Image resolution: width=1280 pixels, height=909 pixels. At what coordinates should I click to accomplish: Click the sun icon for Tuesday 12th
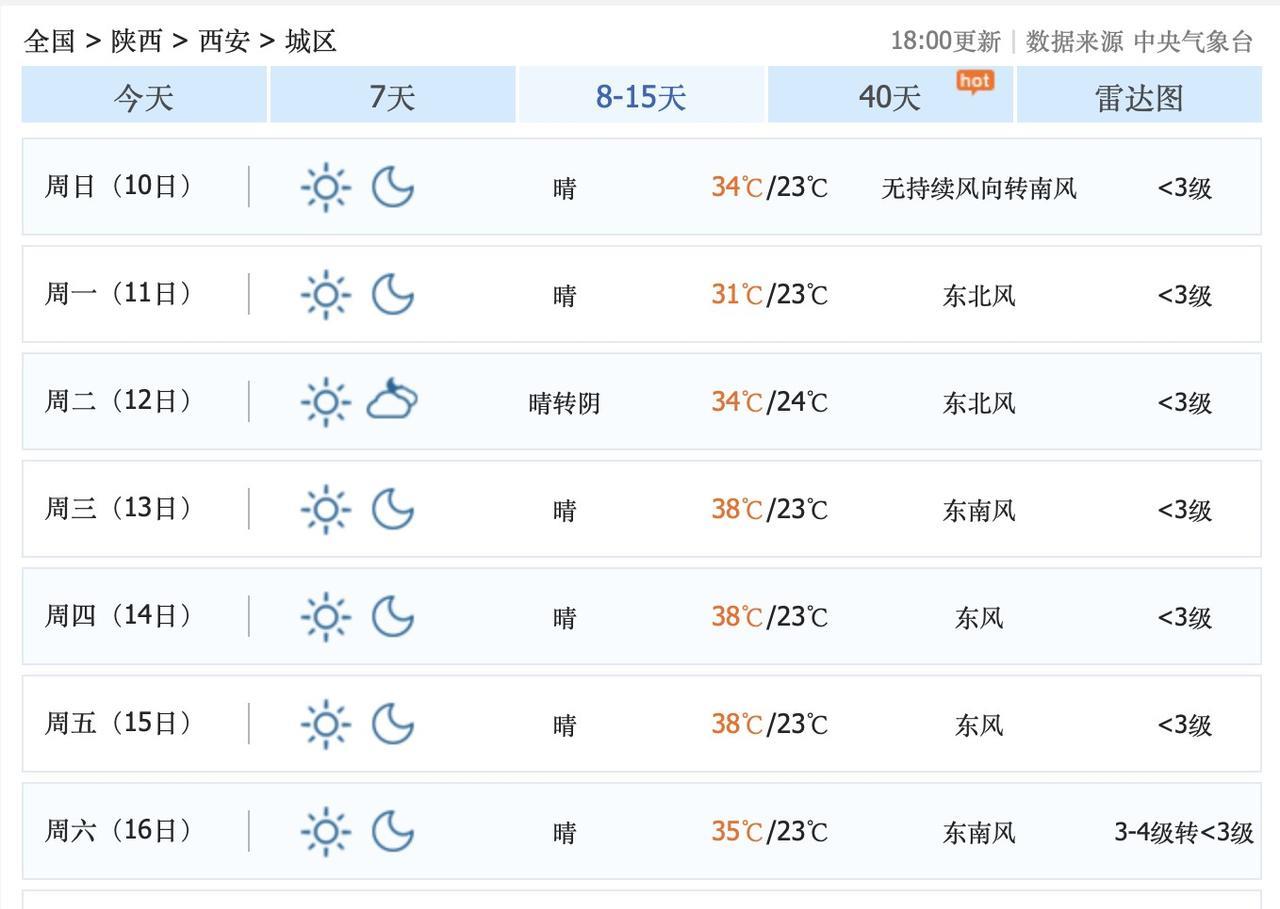pyautogui.click(x=325, y=402)
